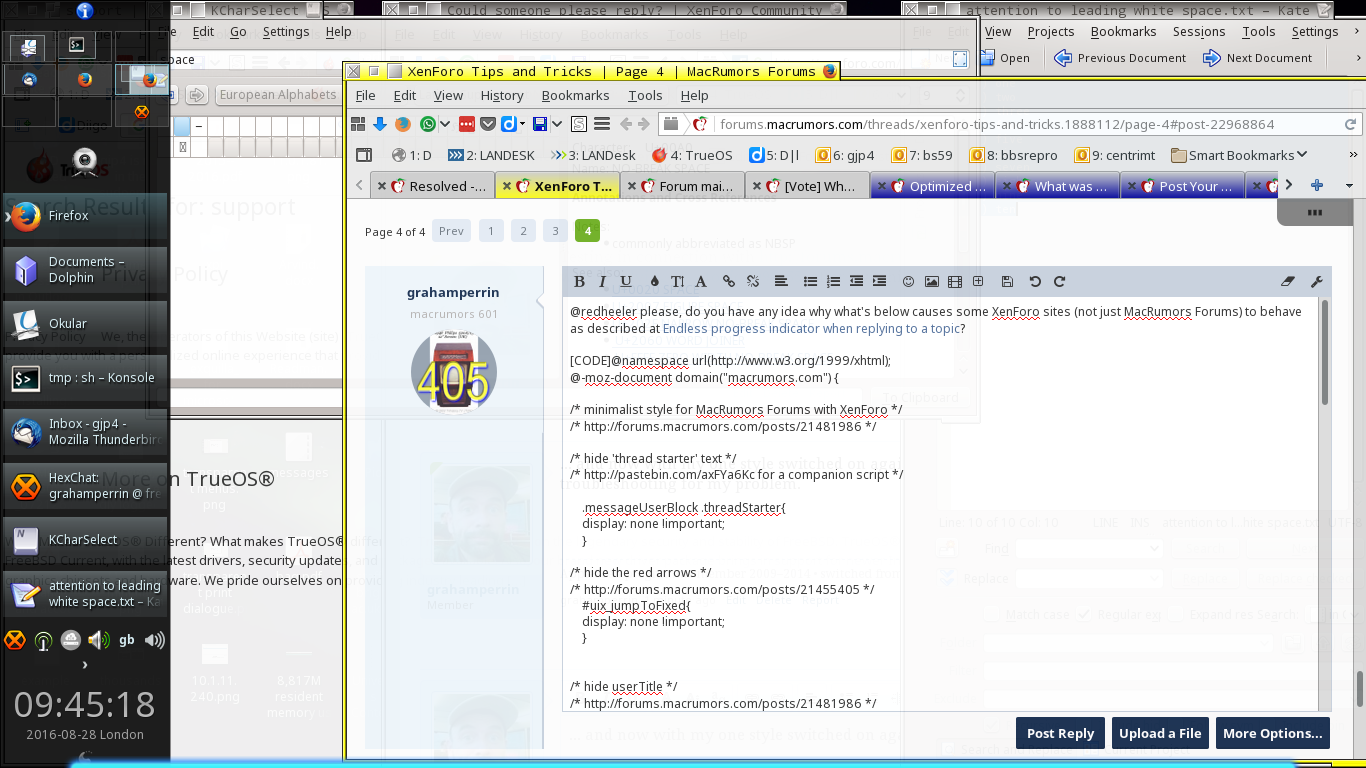Open Settings menu in KCharSelect window
The image size is (1366, 768).
[x=286, y=31]
